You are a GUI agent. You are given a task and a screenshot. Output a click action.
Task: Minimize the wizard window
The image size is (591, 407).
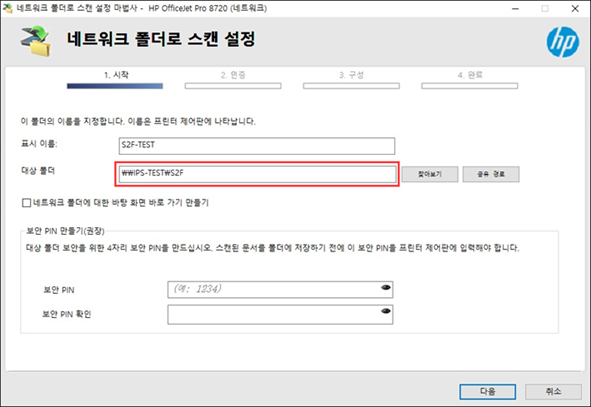(x=516, y=8)
